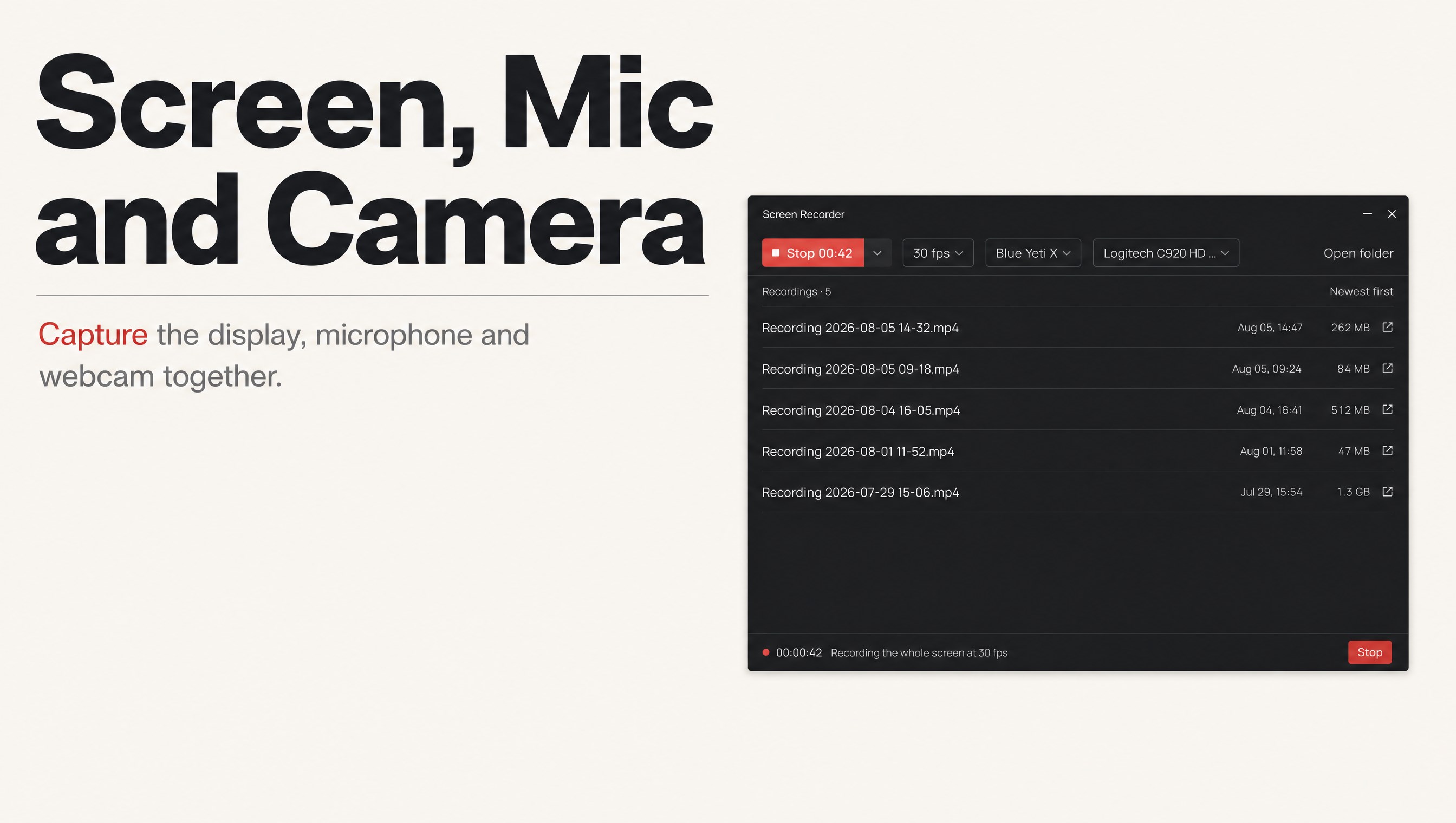Click the red recording indicator dot
Viewport: 1456px width, 823px height.
765,652
